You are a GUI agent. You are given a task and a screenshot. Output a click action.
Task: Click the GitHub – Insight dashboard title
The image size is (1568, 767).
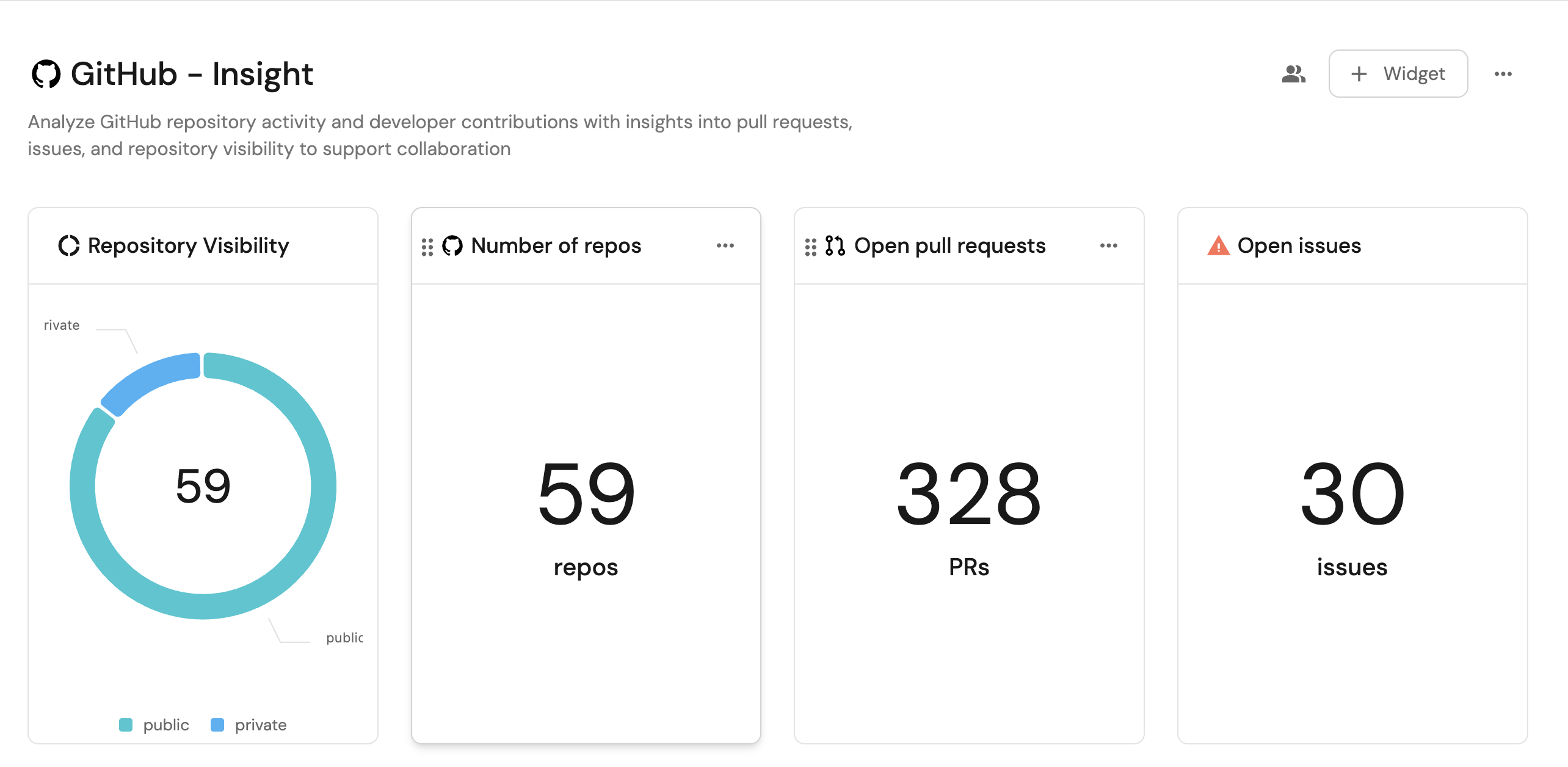(x=192, y=74)
